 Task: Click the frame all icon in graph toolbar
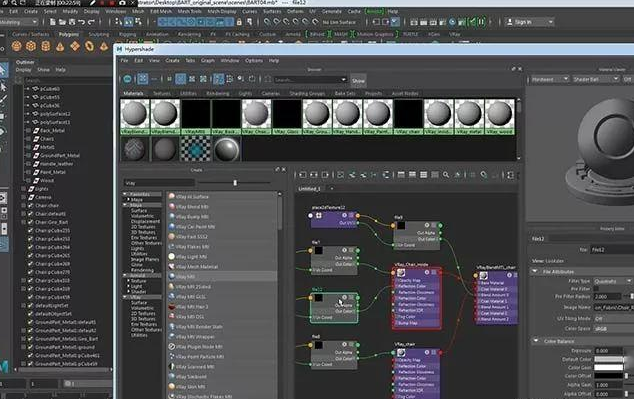point(340,175)
